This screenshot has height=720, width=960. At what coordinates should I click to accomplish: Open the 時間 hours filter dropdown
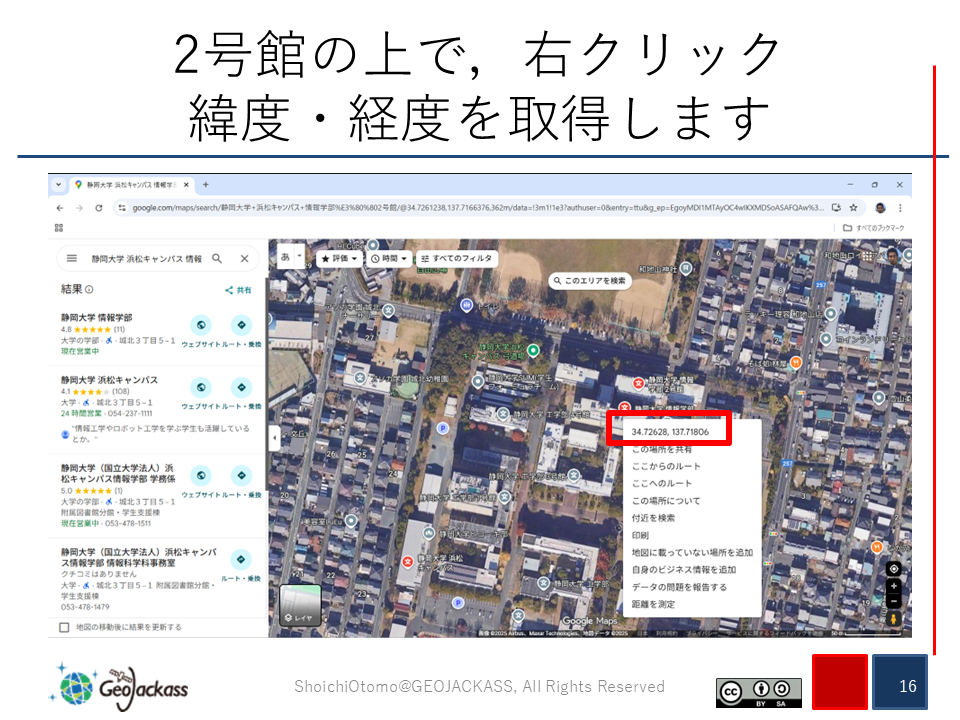point(389,258)
